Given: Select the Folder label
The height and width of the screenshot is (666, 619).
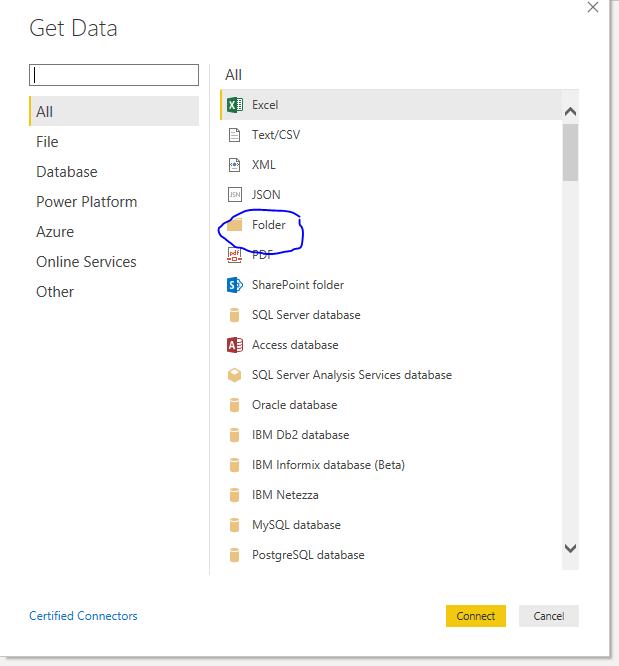Looking at the screenshot, I should pyautogui.click(x=269, y=225).
